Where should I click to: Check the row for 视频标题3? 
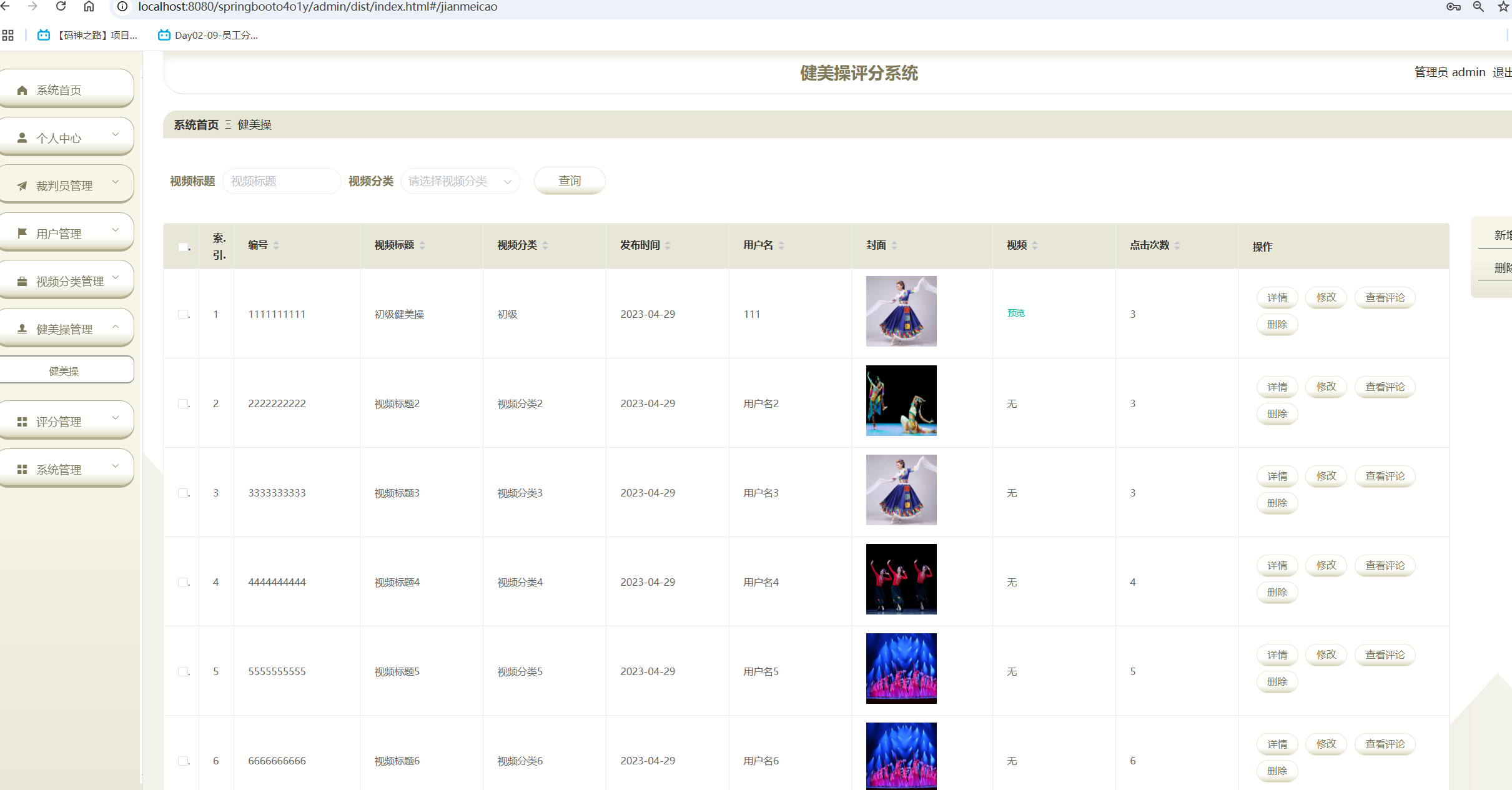click(x=183, y=493)
